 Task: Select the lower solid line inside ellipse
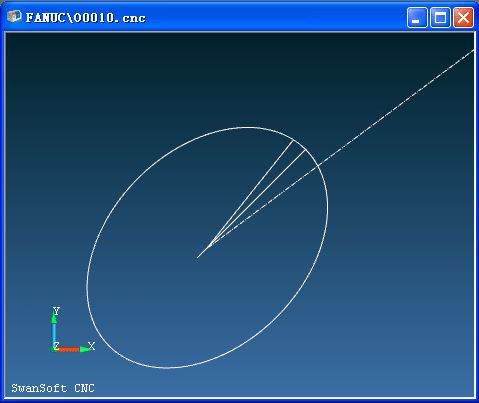pyautogui.click(x=259, y=197)
